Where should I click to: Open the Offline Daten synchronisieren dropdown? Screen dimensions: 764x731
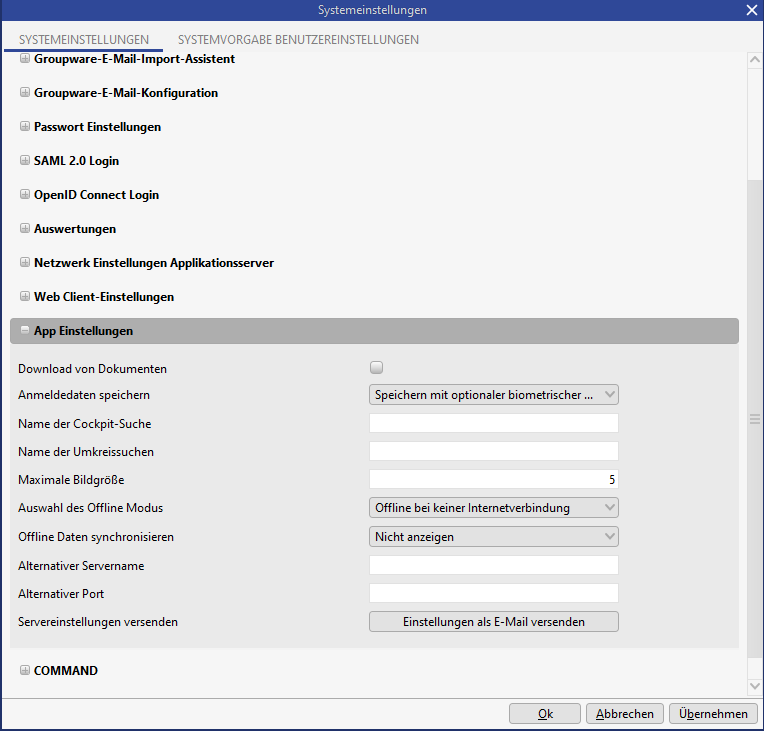[x=494, y=537]
